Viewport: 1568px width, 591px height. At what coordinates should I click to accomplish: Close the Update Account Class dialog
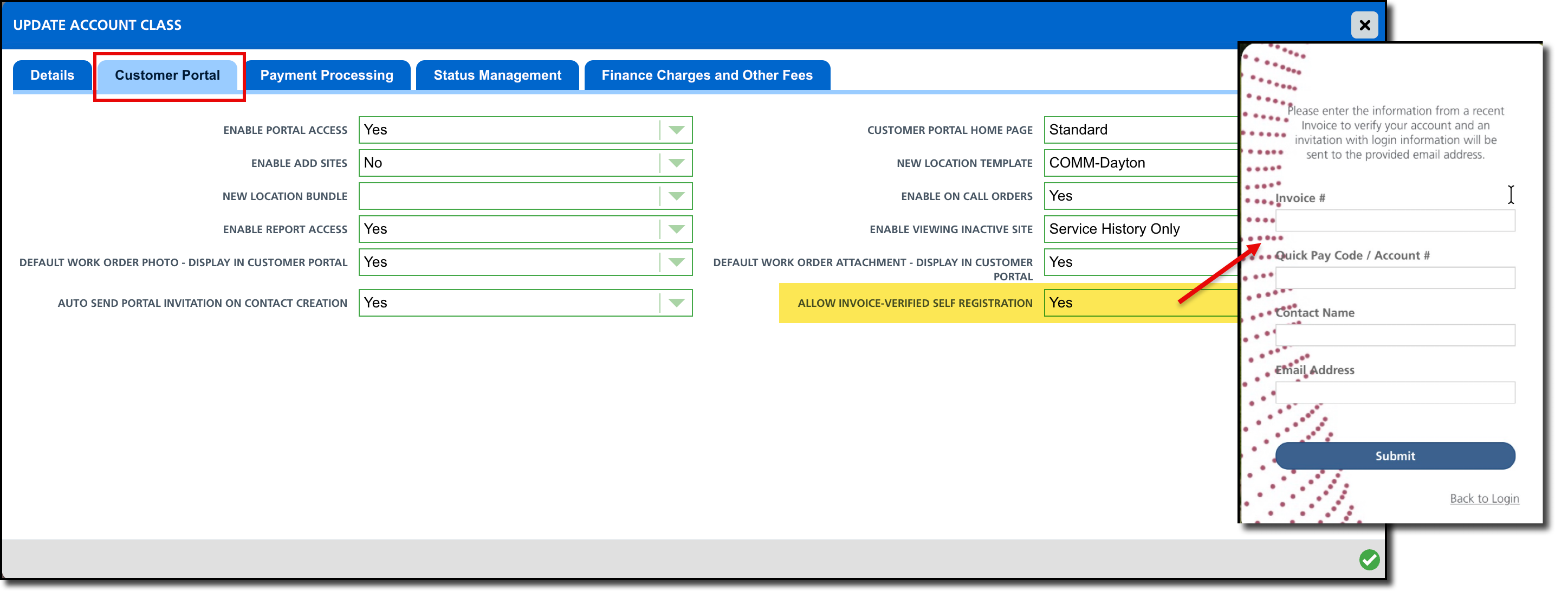pos(1364,25)
